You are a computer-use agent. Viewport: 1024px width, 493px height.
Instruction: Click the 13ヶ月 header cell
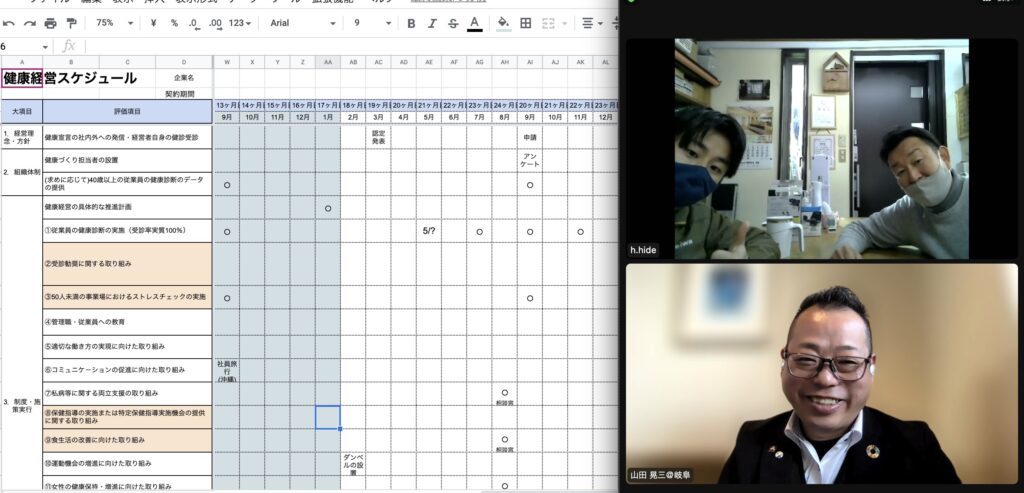[227, 106]
